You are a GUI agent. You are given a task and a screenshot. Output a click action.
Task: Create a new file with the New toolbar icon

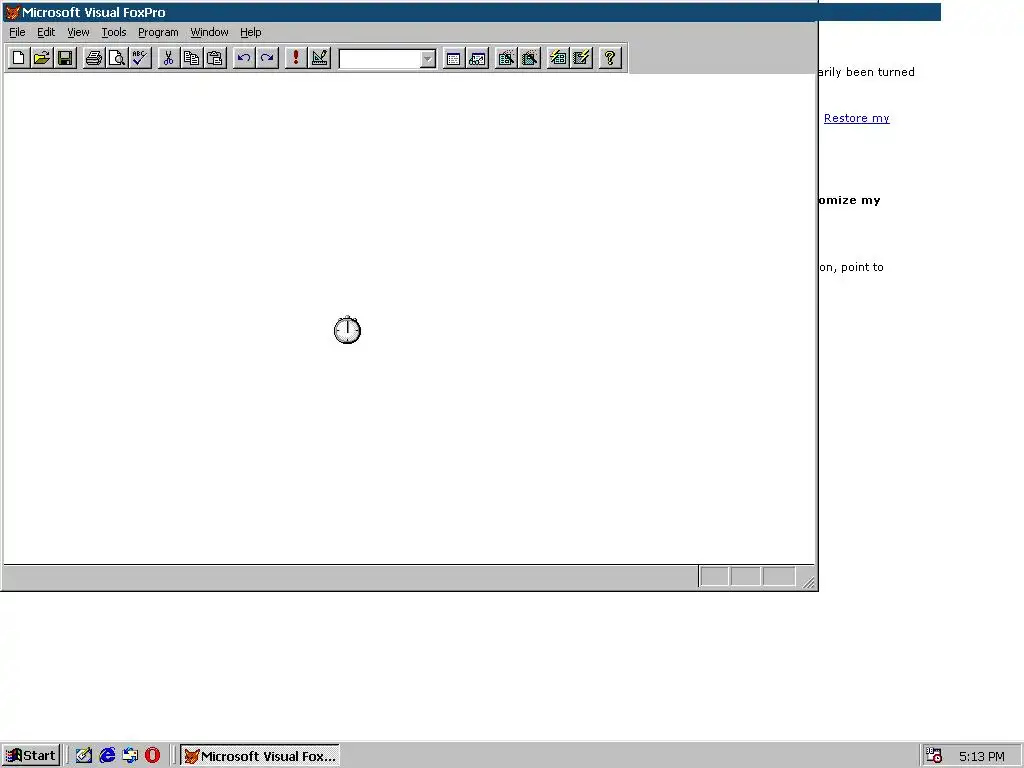(18, 58)
